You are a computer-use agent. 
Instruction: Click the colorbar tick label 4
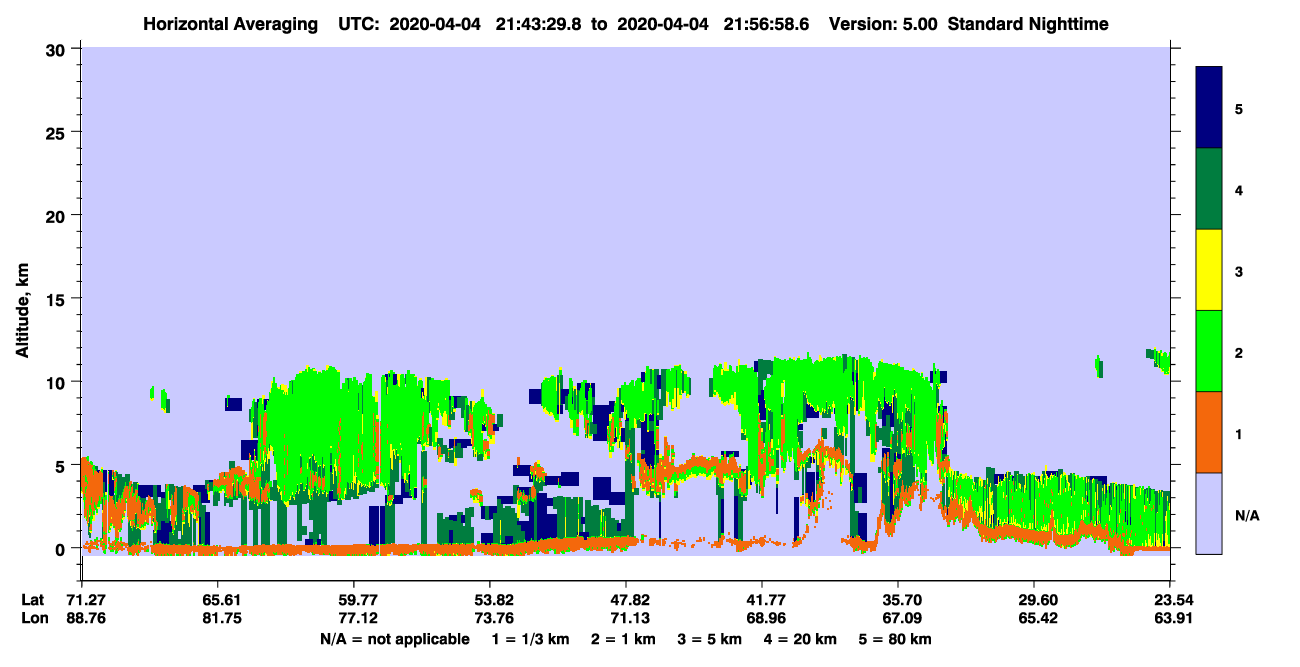coord(1239,189)
